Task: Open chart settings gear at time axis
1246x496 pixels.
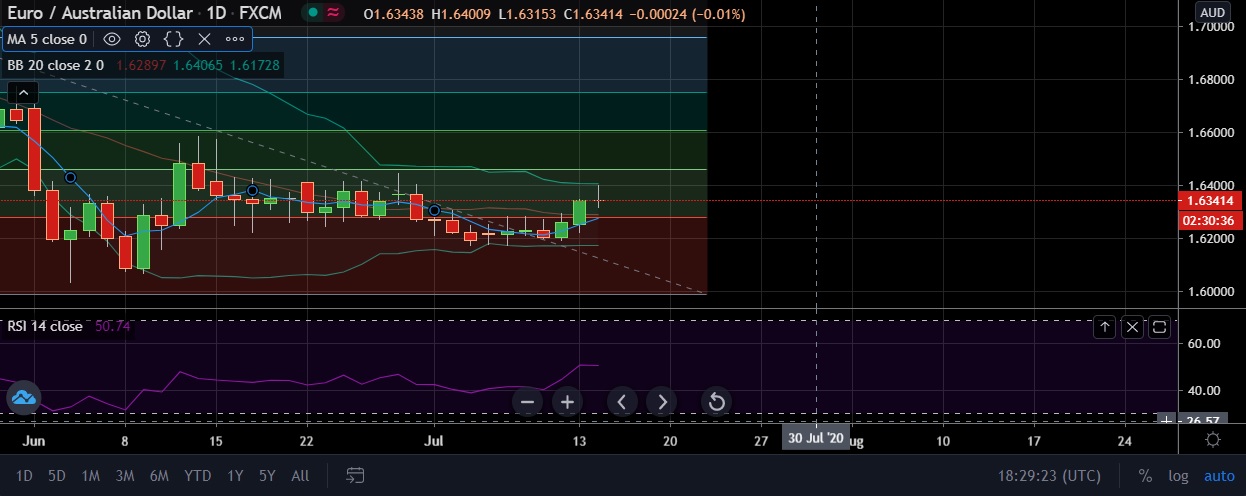Action: click(x=1213, y=440)
